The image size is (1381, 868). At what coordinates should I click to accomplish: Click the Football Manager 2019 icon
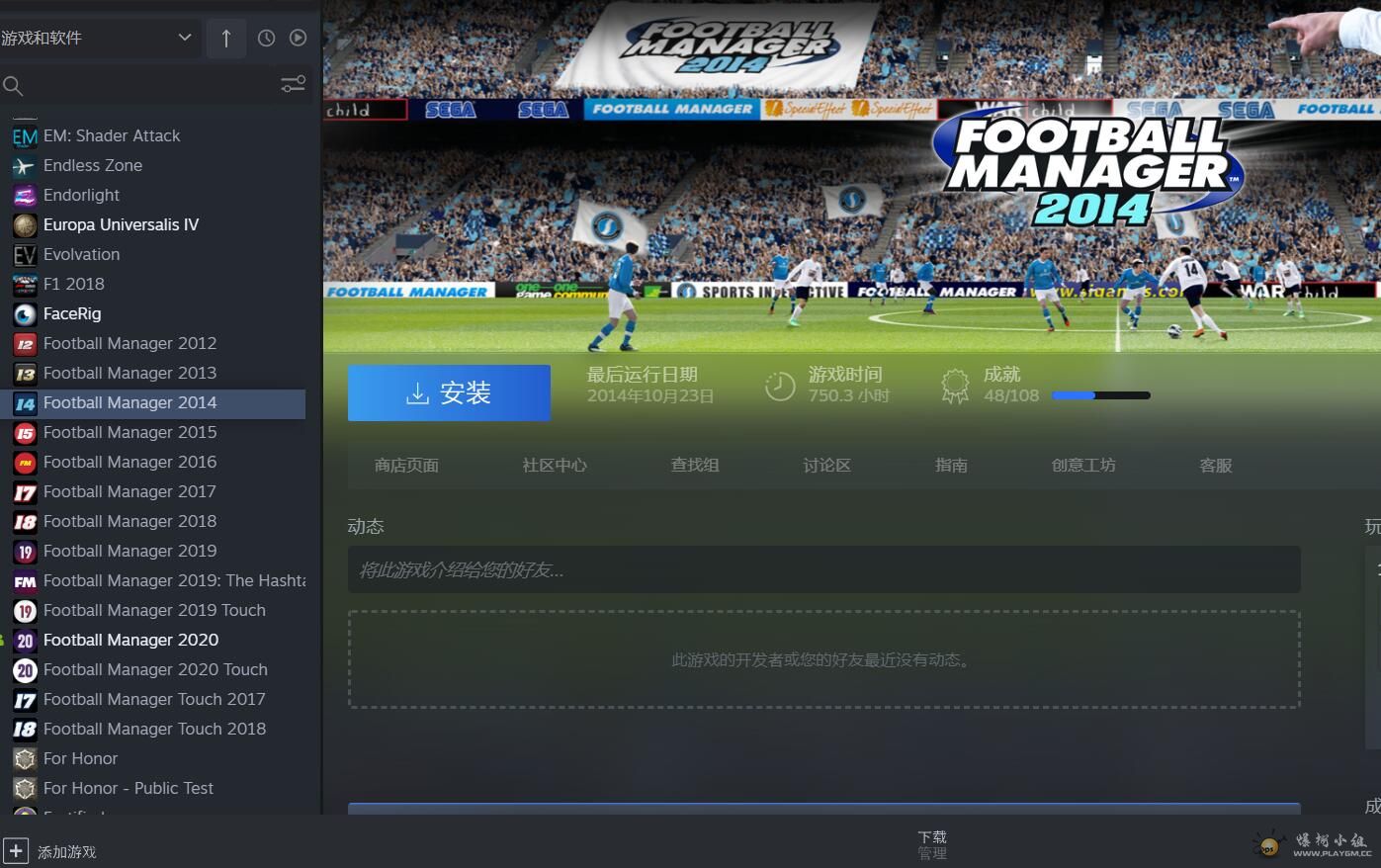pyautogui.click(x=25, y=551)
